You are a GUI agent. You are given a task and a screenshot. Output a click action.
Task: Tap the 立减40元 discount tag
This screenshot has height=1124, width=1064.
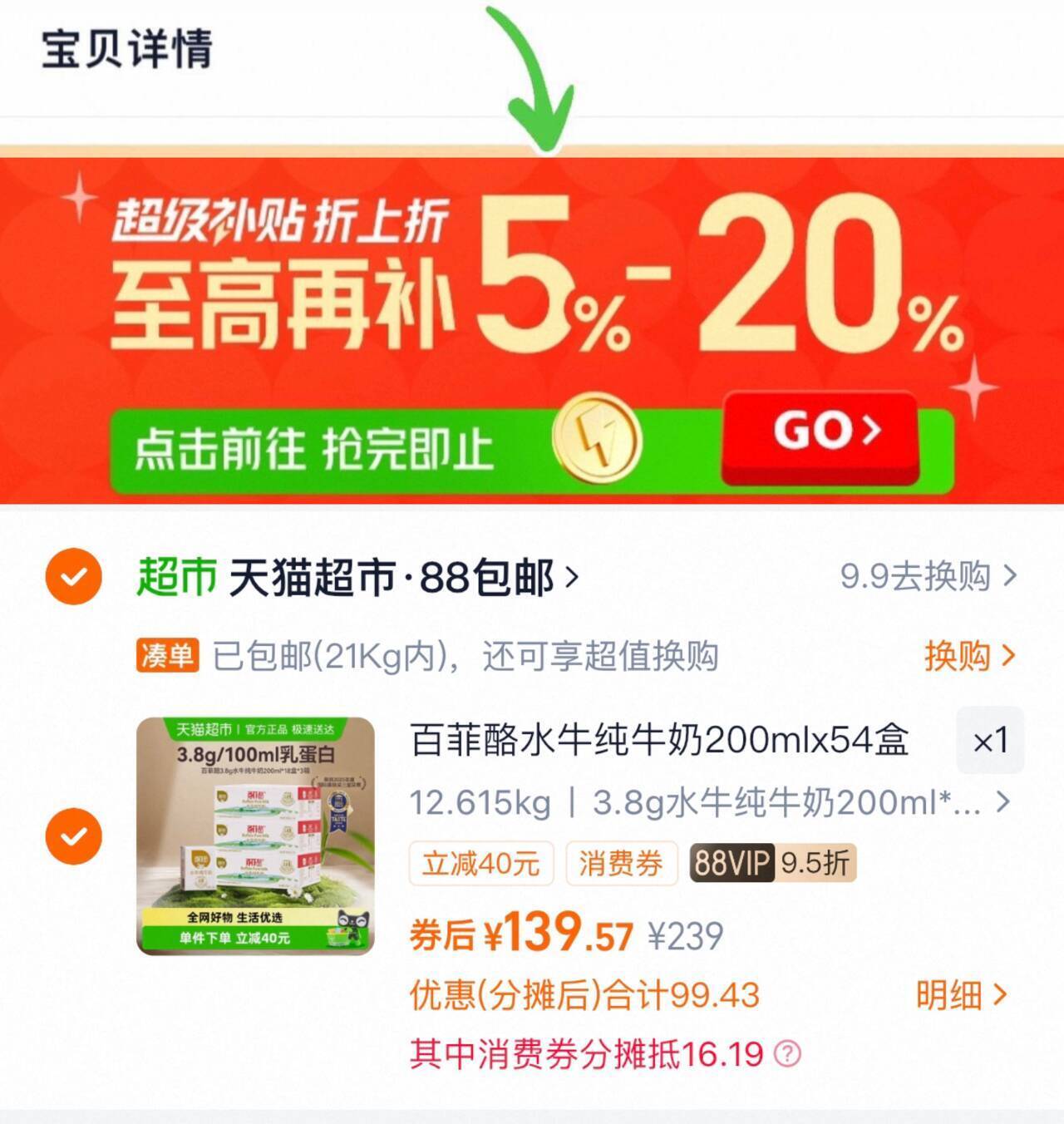(480, 864)
